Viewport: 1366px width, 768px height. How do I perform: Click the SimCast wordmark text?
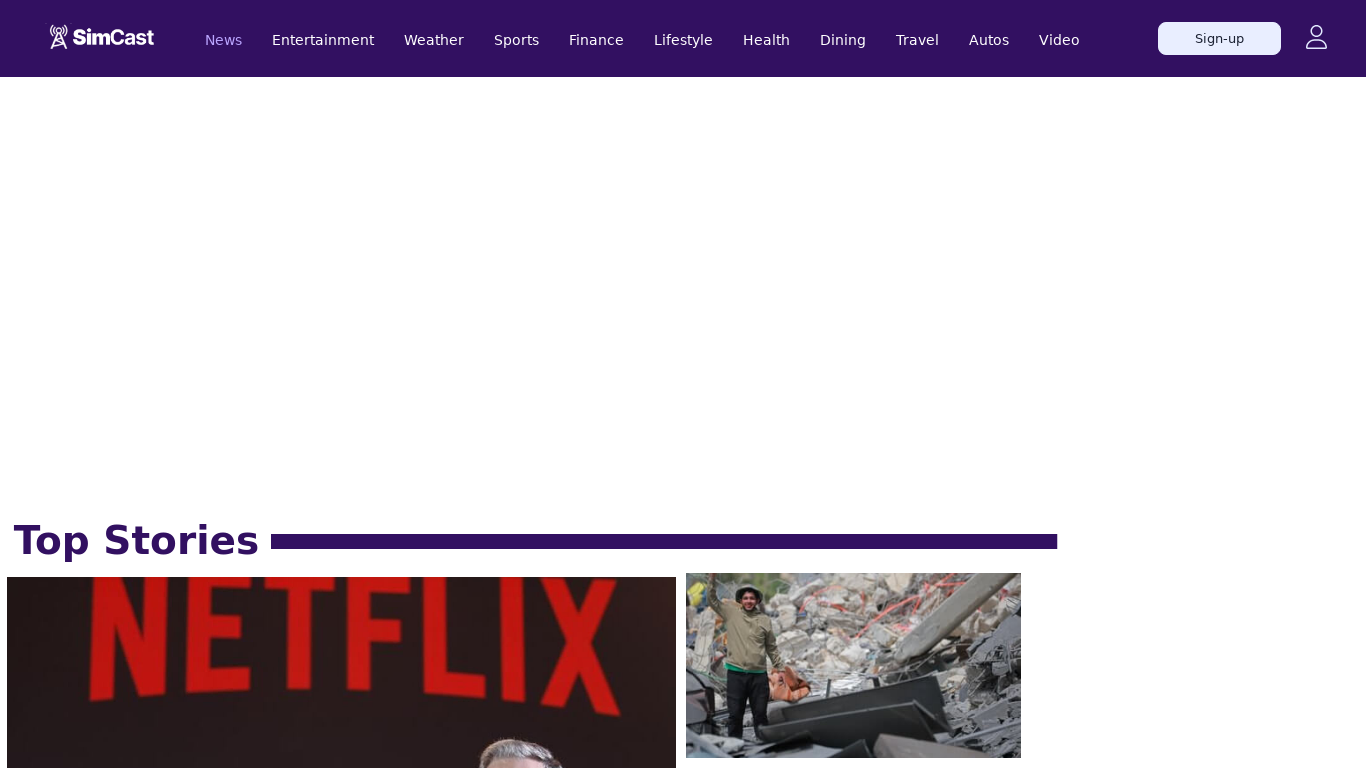tap(113, 38)
